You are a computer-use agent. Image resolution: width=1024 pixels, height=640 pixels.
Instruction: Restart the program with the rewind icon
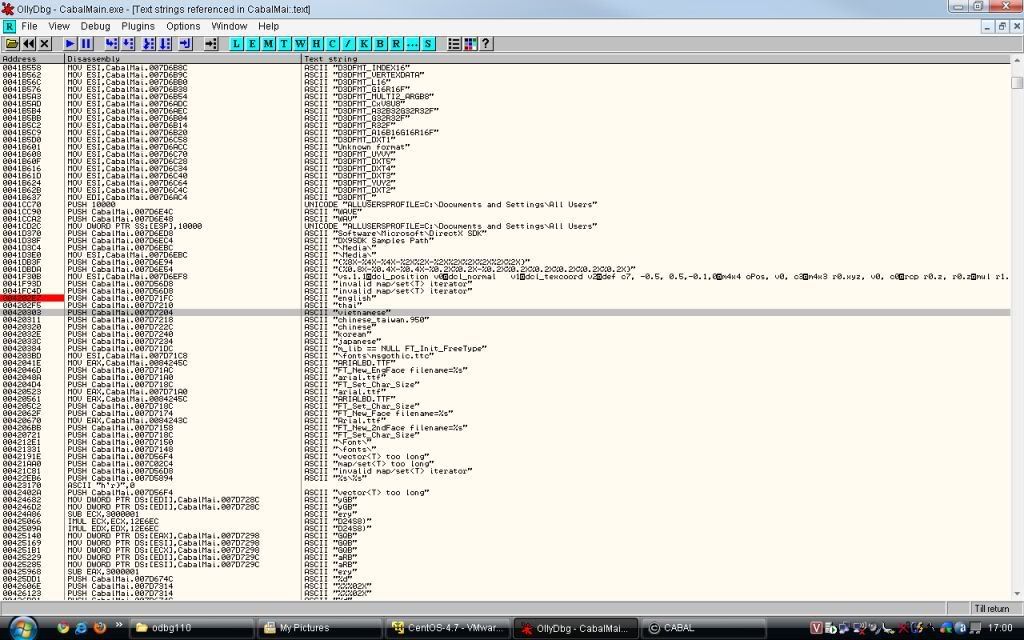(28, 44)
